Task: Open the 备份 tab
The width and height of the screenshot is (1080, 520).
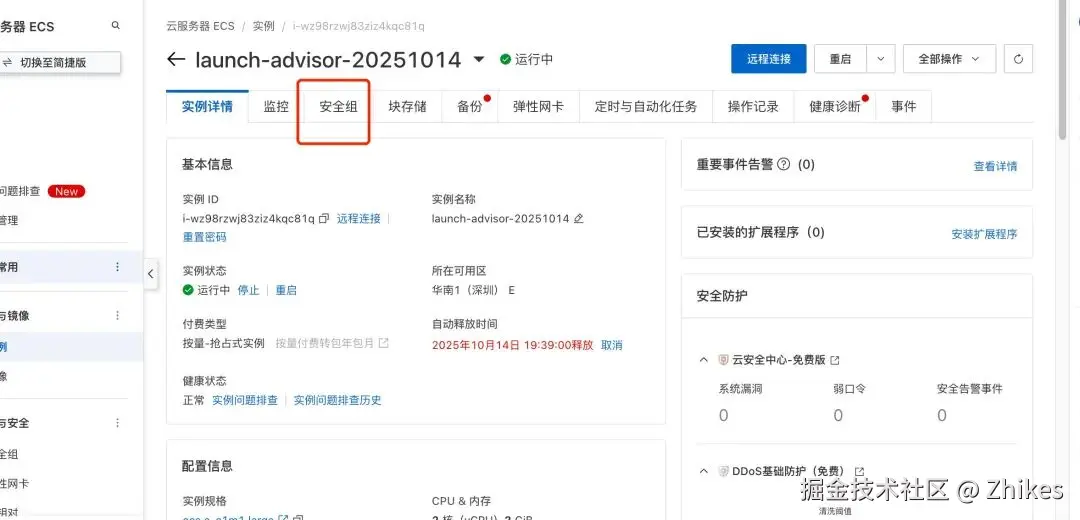Action: 470,107
